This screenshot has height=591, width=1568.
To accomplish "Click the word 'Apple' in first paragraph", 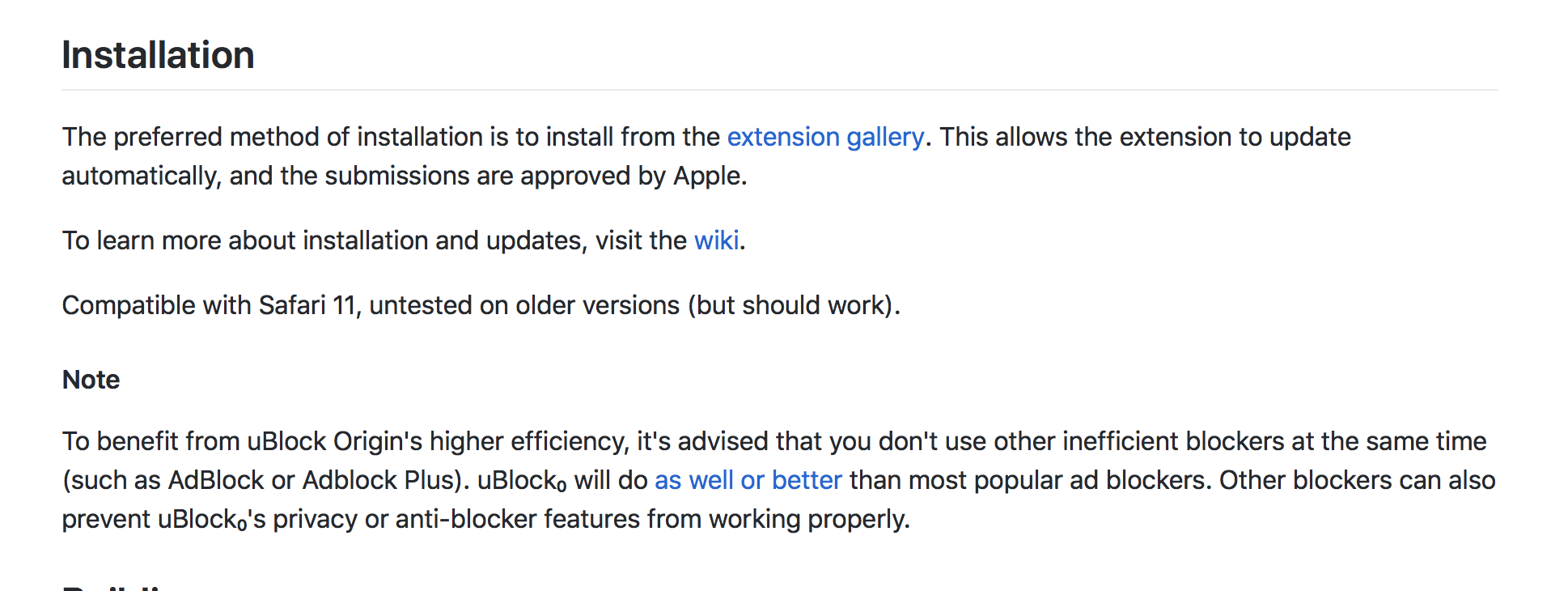I will [707, 176].
